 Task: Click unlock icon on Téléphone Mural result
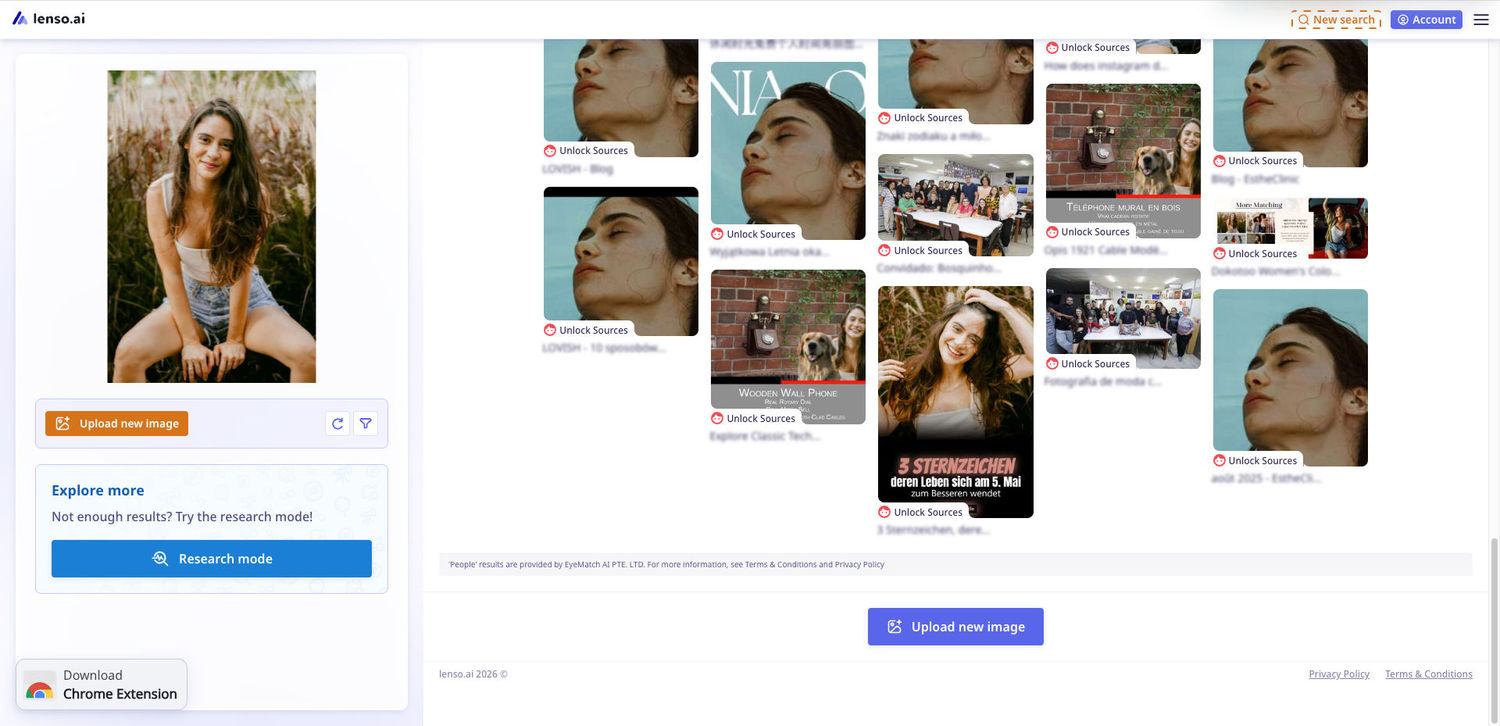point(1052,232)
